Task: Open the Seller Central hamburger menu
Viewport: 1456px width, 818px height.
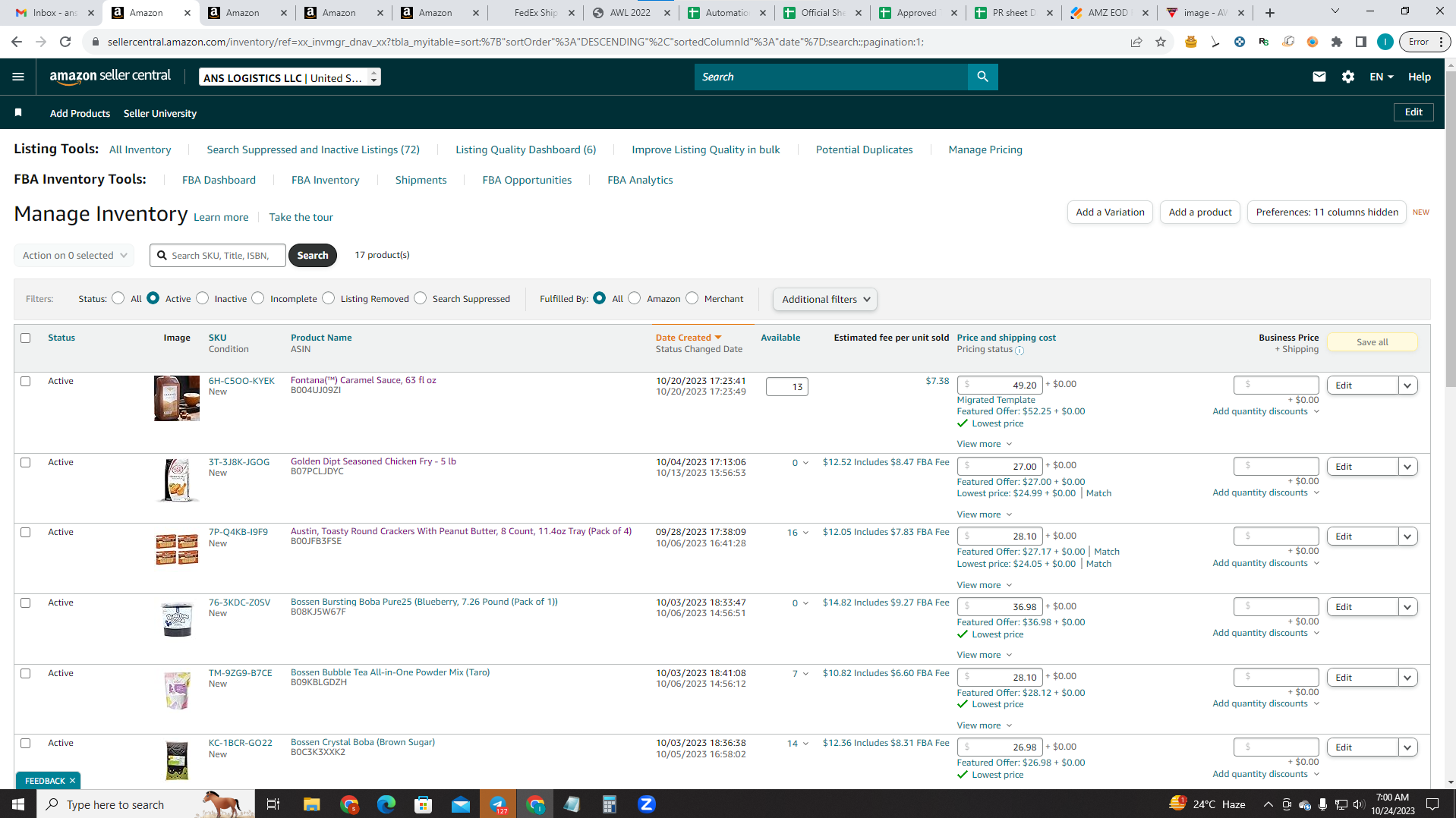Action: coord(18,77)
